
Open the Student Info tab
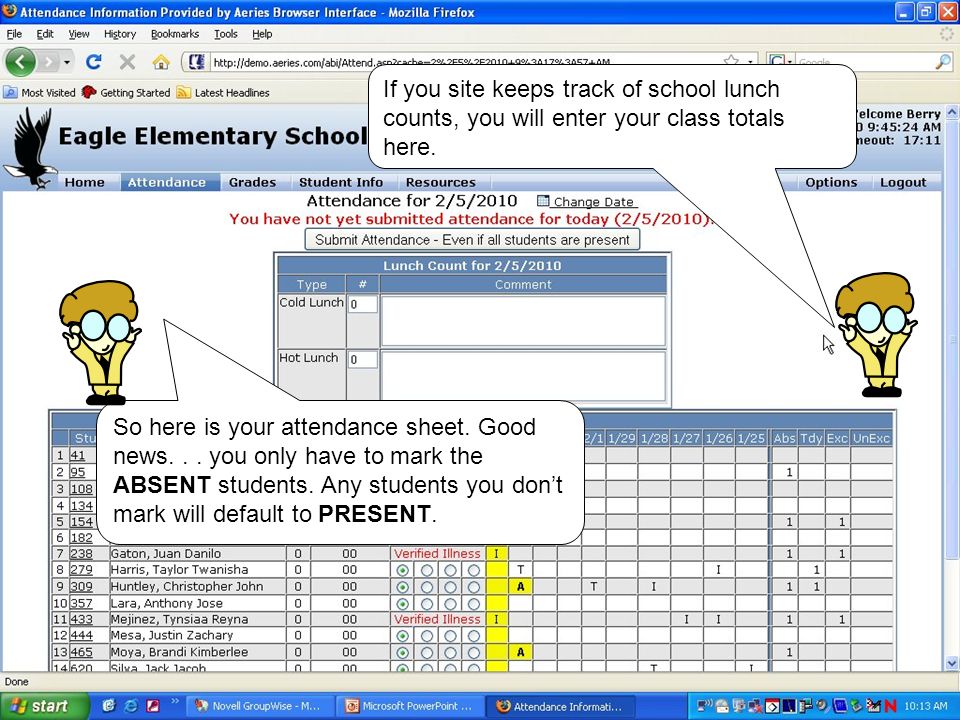point(340,182)
